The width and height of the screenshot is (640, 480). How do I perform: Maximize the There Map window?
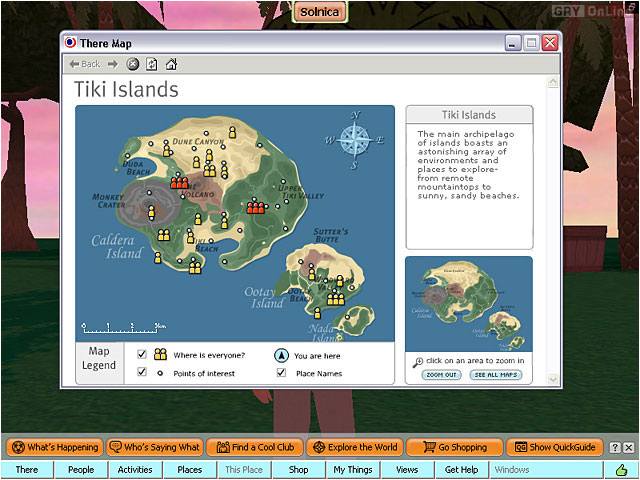pyautogui.click(x=531, y=42)
